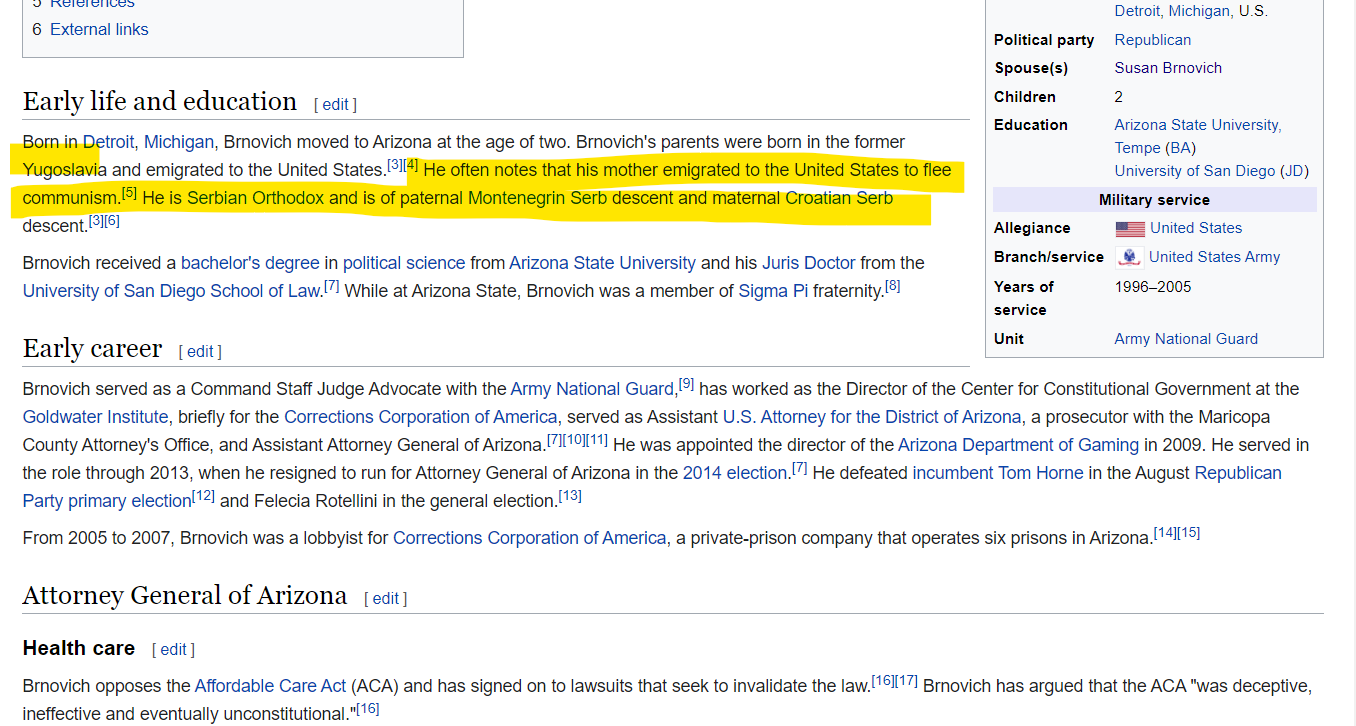Open United States allegiance link in infobox
Viewport: 1356px width, 726px height.
coord(1196,228)
